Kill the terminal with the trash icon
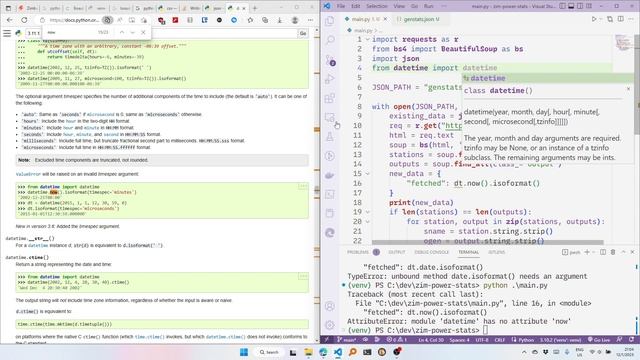Viewport: 640px width, 360px height. [613, 252]
